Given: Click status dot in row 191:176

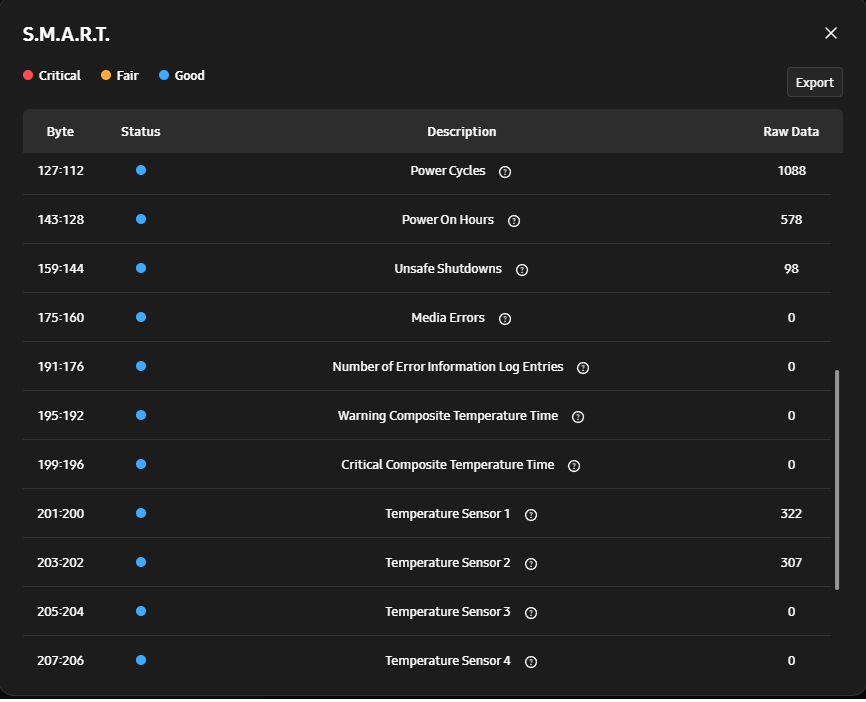Looking at the screenshot, I should (141, 366).
